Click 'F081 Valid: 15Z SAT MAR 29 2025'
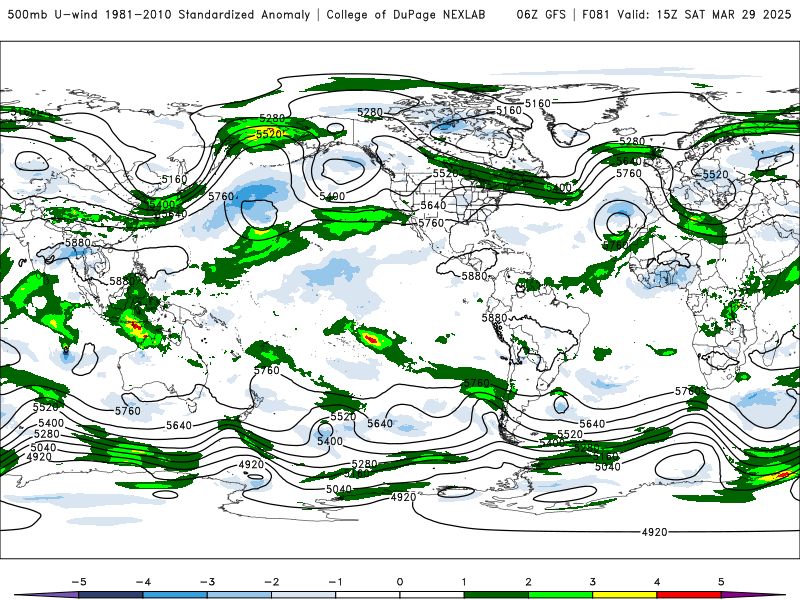800x600 pixels. click(x=686, y=14)
